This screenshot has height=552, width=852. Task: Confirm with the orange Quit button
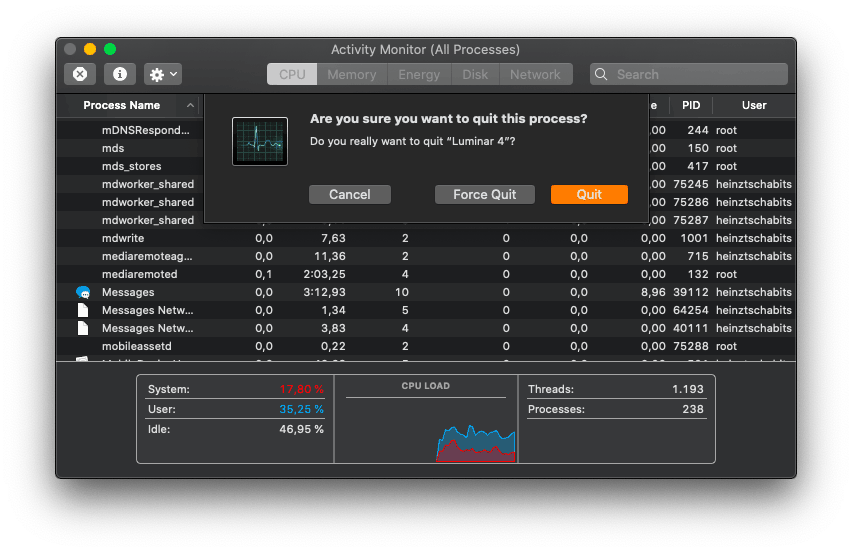589,195
